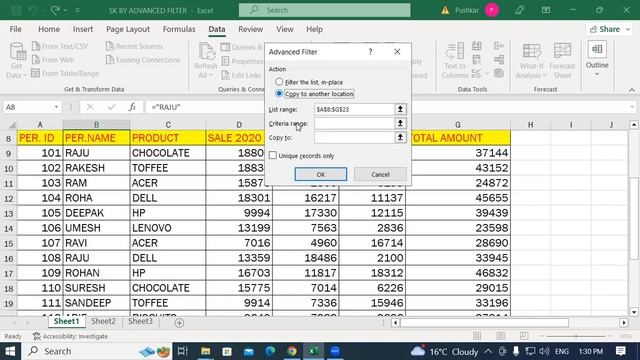The width and height of the screenshot is (640, 360).
Task: Open Advanced Filter help question mark
Action: point(370,52)
